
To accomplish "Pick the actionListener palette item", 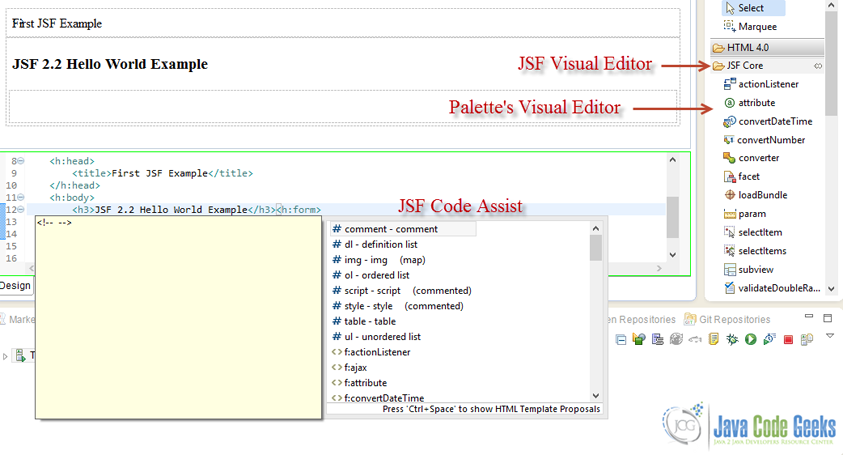I will click(761, 84).
